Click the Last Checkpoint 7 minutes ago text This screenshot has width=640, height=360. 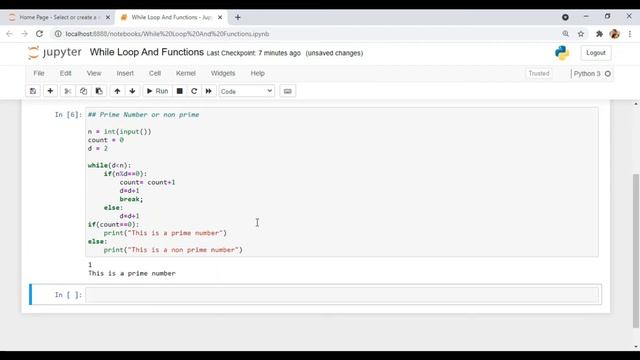tap(253, 53)
